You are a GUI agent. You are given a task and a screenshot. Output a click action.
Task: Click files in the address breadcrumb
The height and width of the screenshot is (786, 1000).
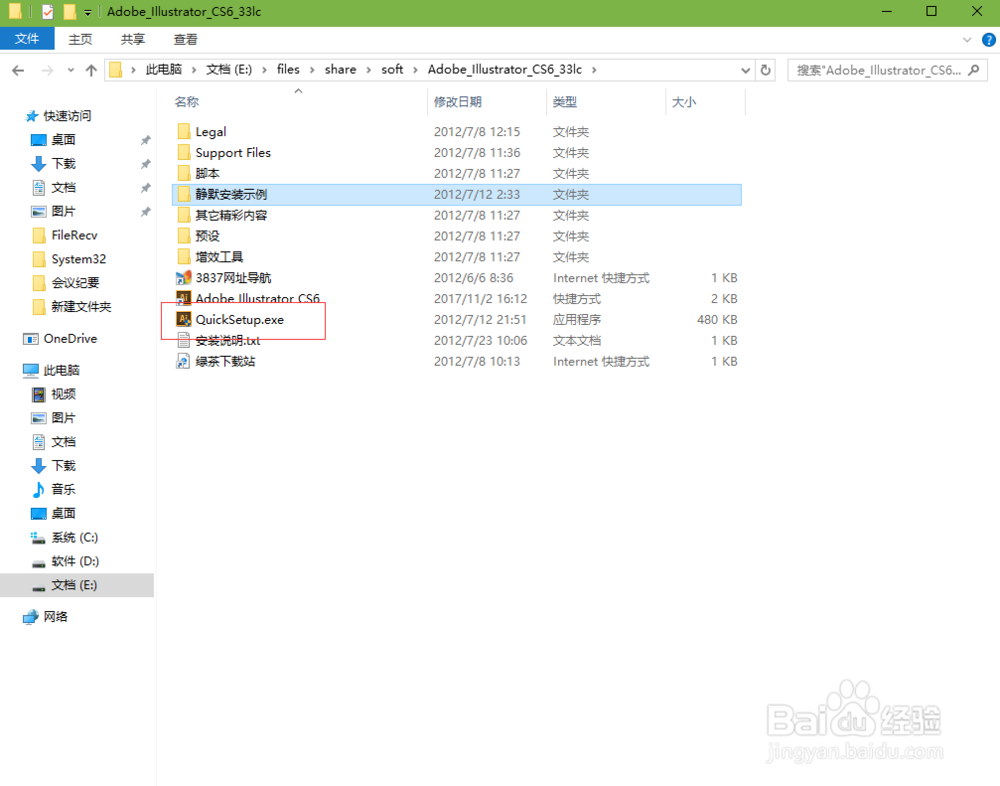288,70
